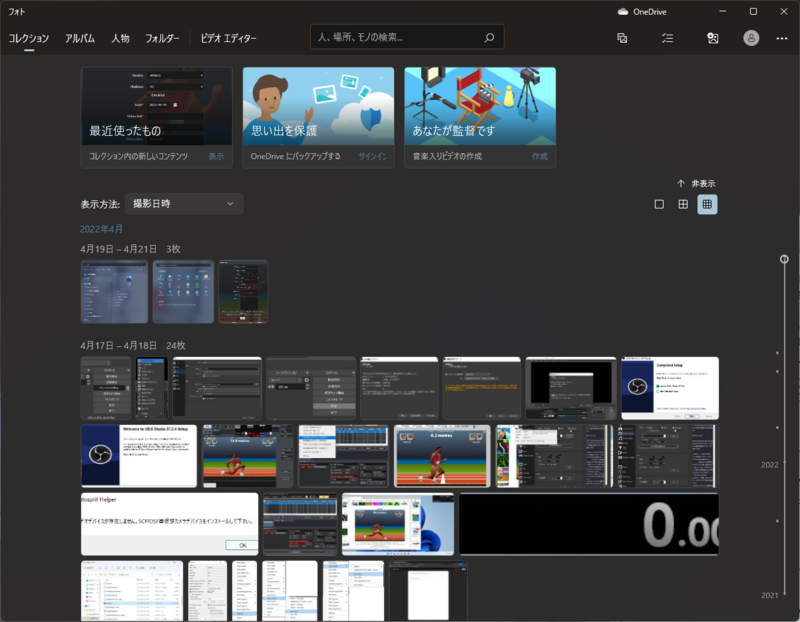Open the thumbnail showing game on Windows 11 desktop
This screenshot has height=622, width=800.
tap(397, 524)
